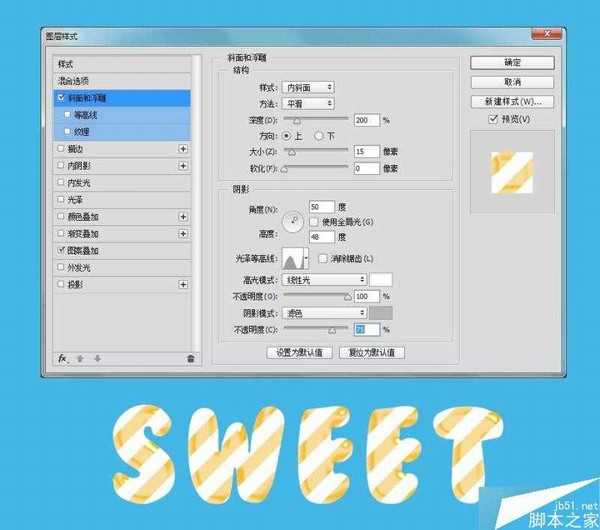Uncheck the 斜面和浮雕 checkbox
This screenshot has height=530, width=600.
[61, 98]
